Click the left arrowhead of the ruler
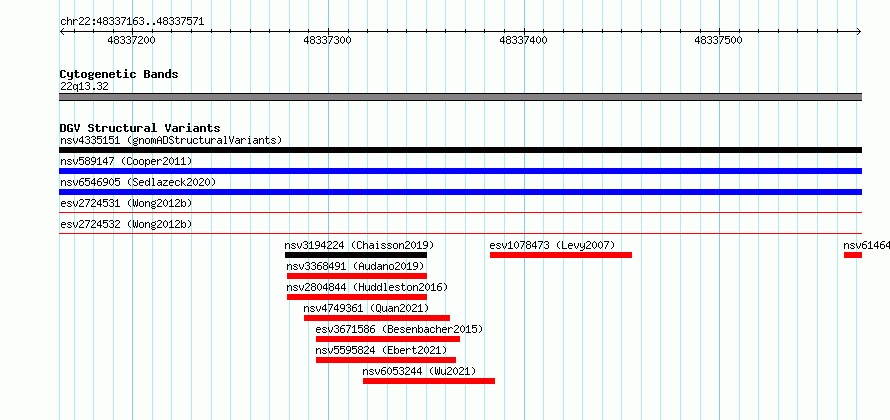This screenshot has width=890, height=420. click(62, 32)
